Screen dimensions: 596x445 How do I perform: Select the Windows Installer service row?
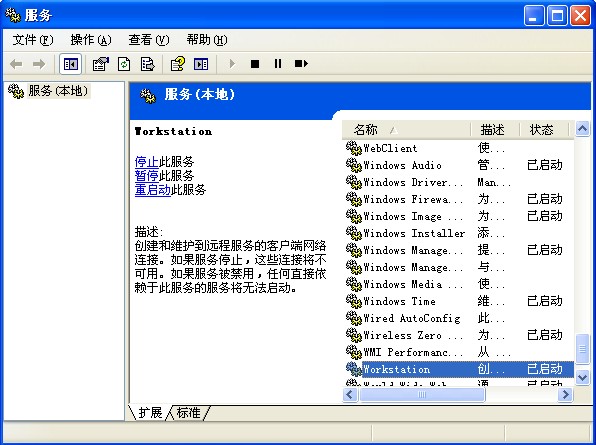click(x=458, y=233)
